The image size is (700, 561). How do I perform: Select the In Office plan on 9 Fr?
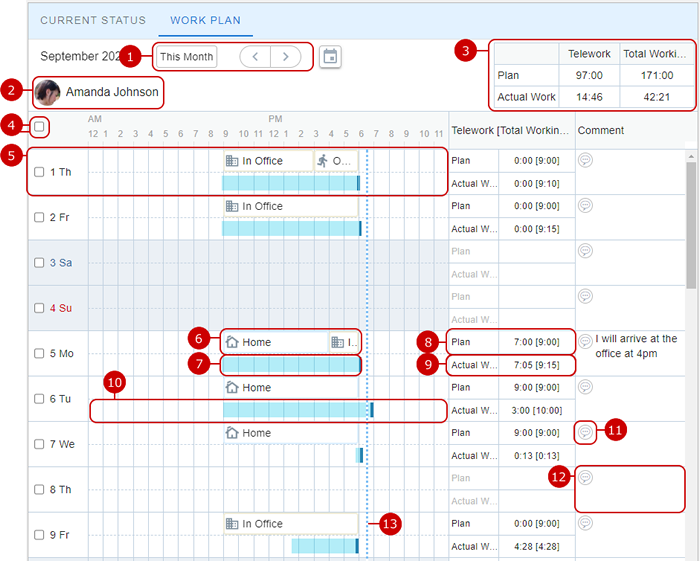(x=291, y=524)
